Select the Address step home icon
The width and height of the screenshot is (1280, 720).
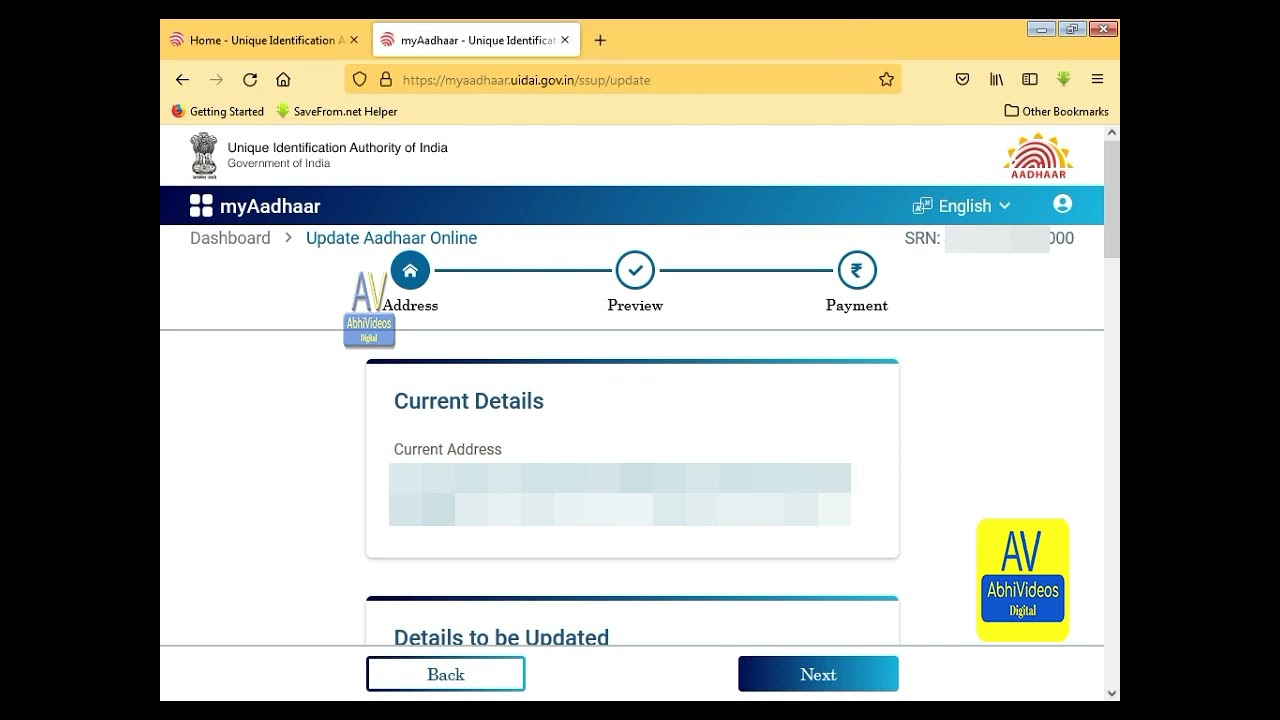(410, 270)
